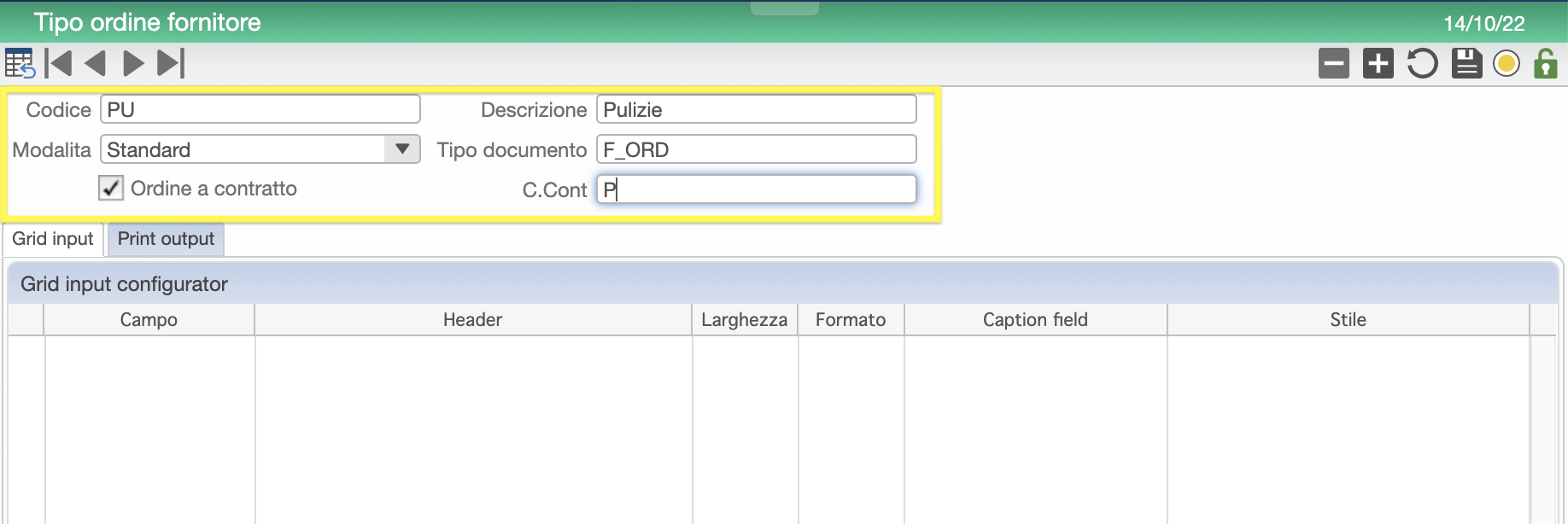
Task: Go to the previous record
Action: tap(96, 63)
